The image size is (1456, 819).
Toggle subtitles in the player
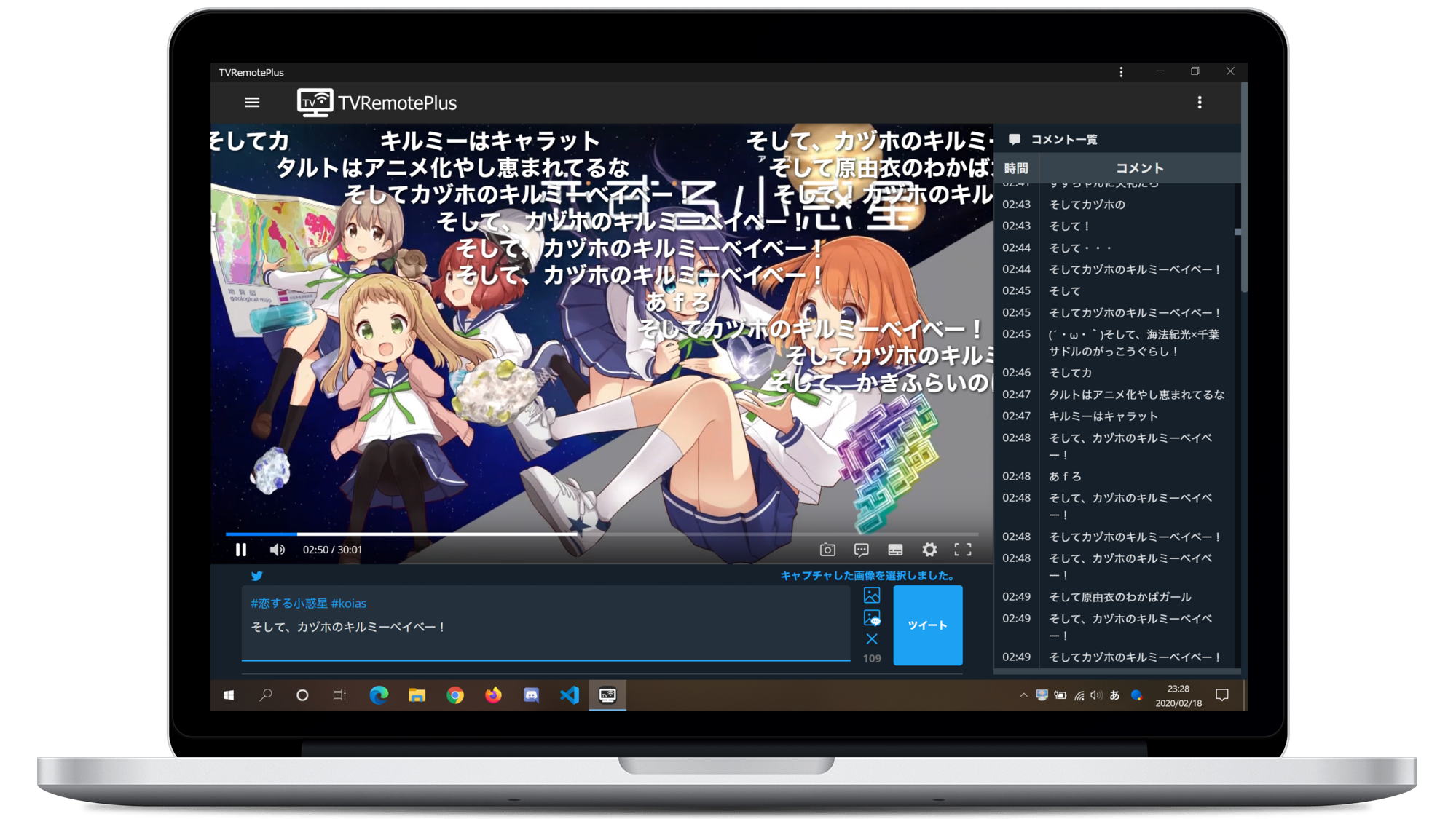895,550
